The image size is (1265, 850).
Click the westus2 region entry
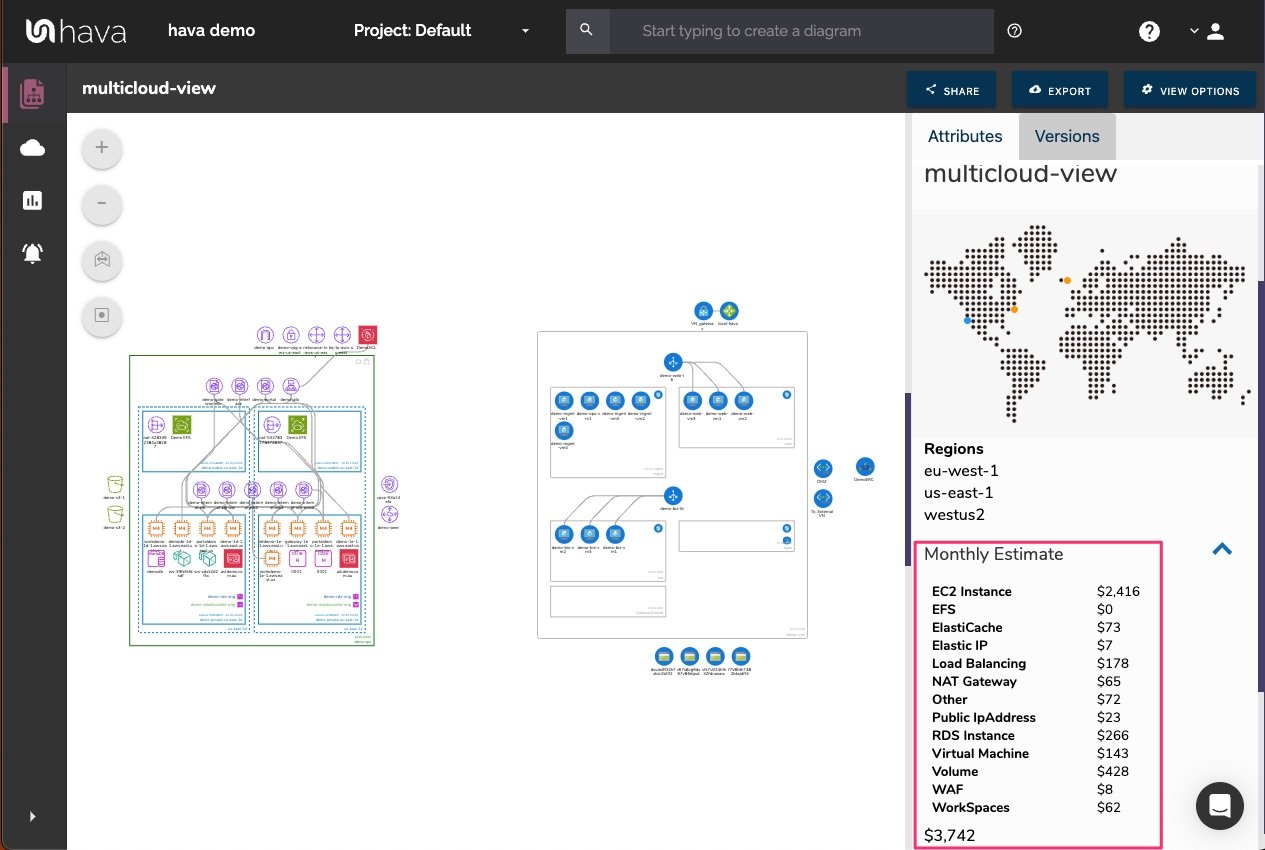[x=954, y=515]
